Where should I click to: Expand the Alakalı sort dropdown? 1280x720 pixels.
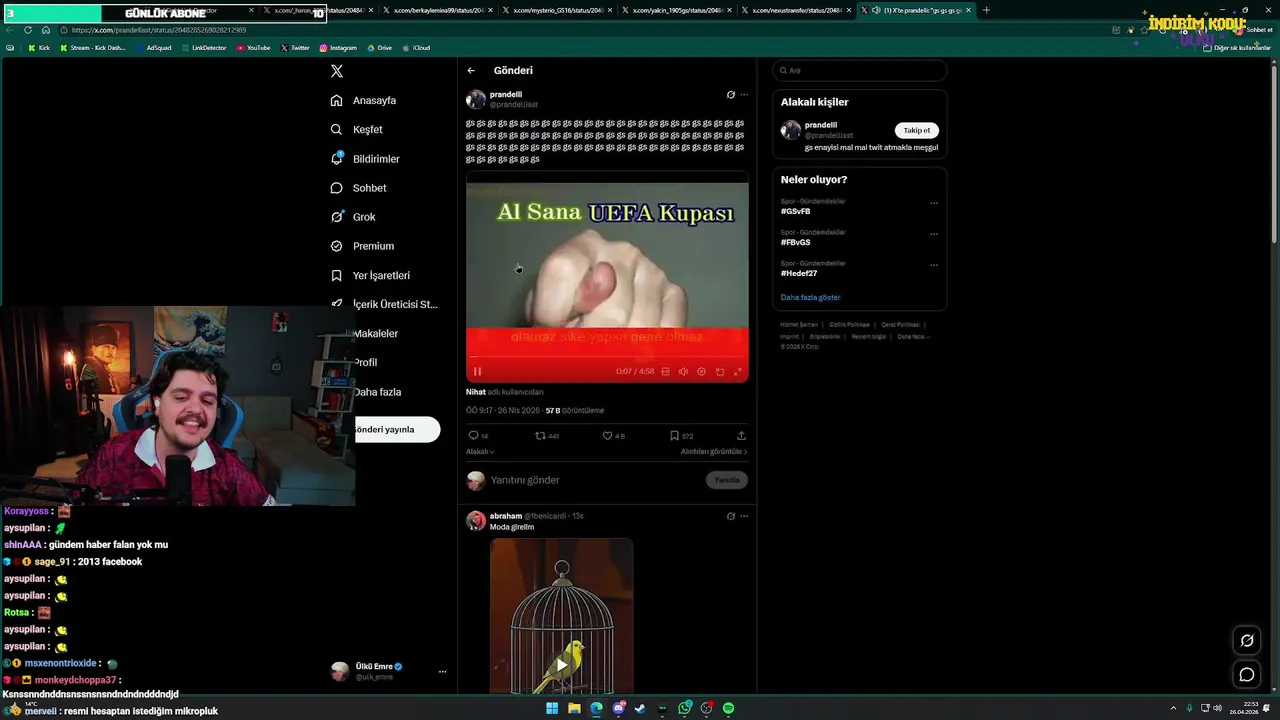pyautogui.click(x=480, y=452)
